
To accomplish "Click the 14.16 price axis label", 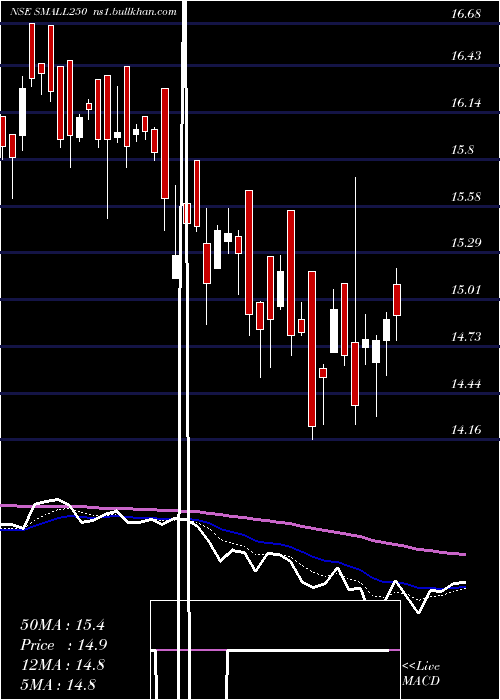I will [x=466, y=430].
